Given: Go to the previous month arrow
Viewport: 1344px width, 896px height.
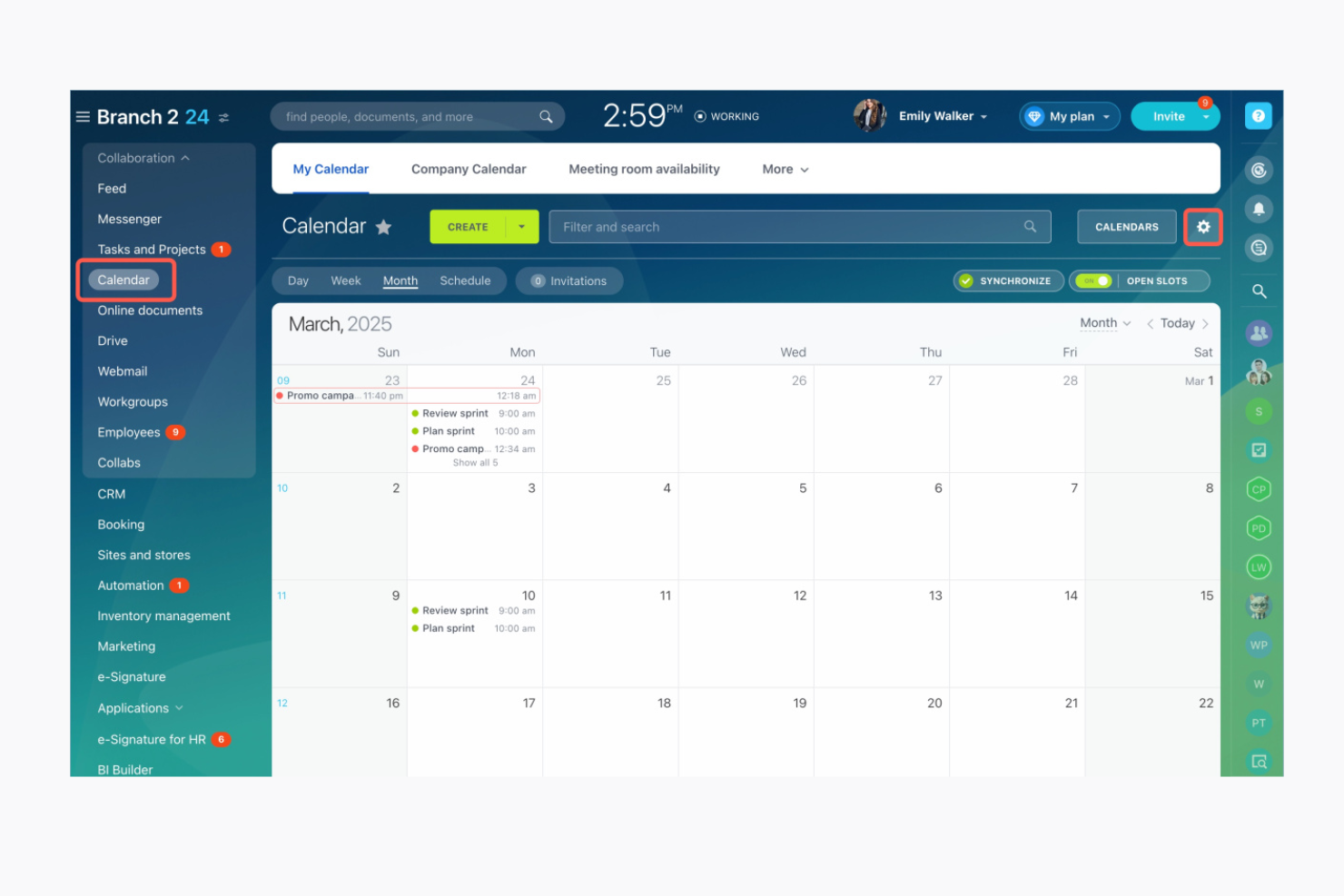Looking at the screenshot, I should pos(1150,324).
